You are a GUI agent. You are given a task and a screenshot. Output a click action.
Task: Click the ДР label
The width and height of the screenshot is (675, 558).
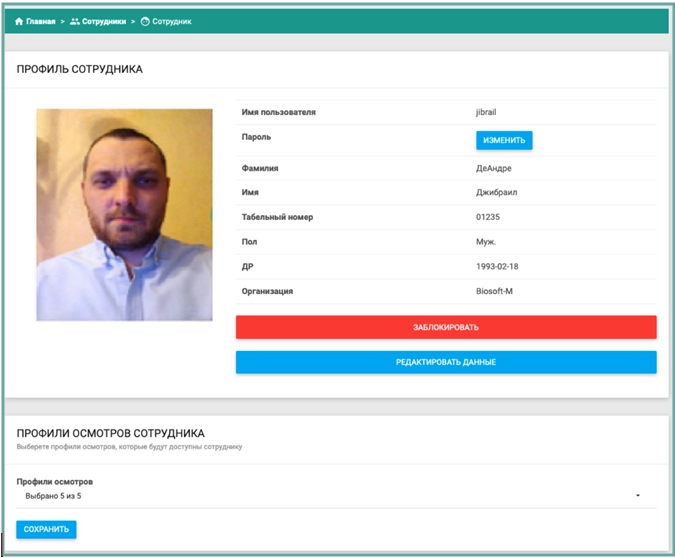pos(248,267)
